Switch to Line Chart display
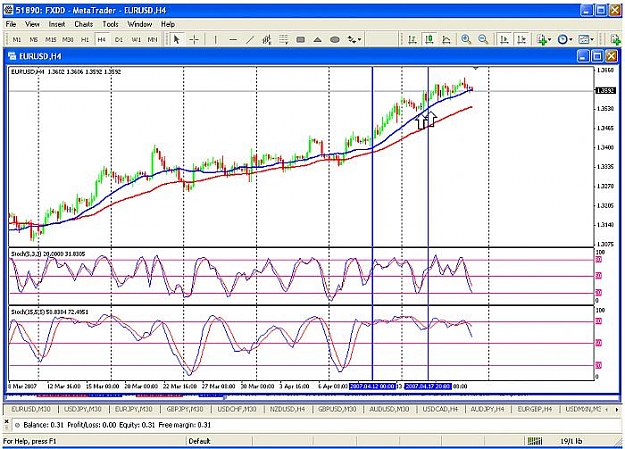 pyautogui.click(x=446, y=39)
